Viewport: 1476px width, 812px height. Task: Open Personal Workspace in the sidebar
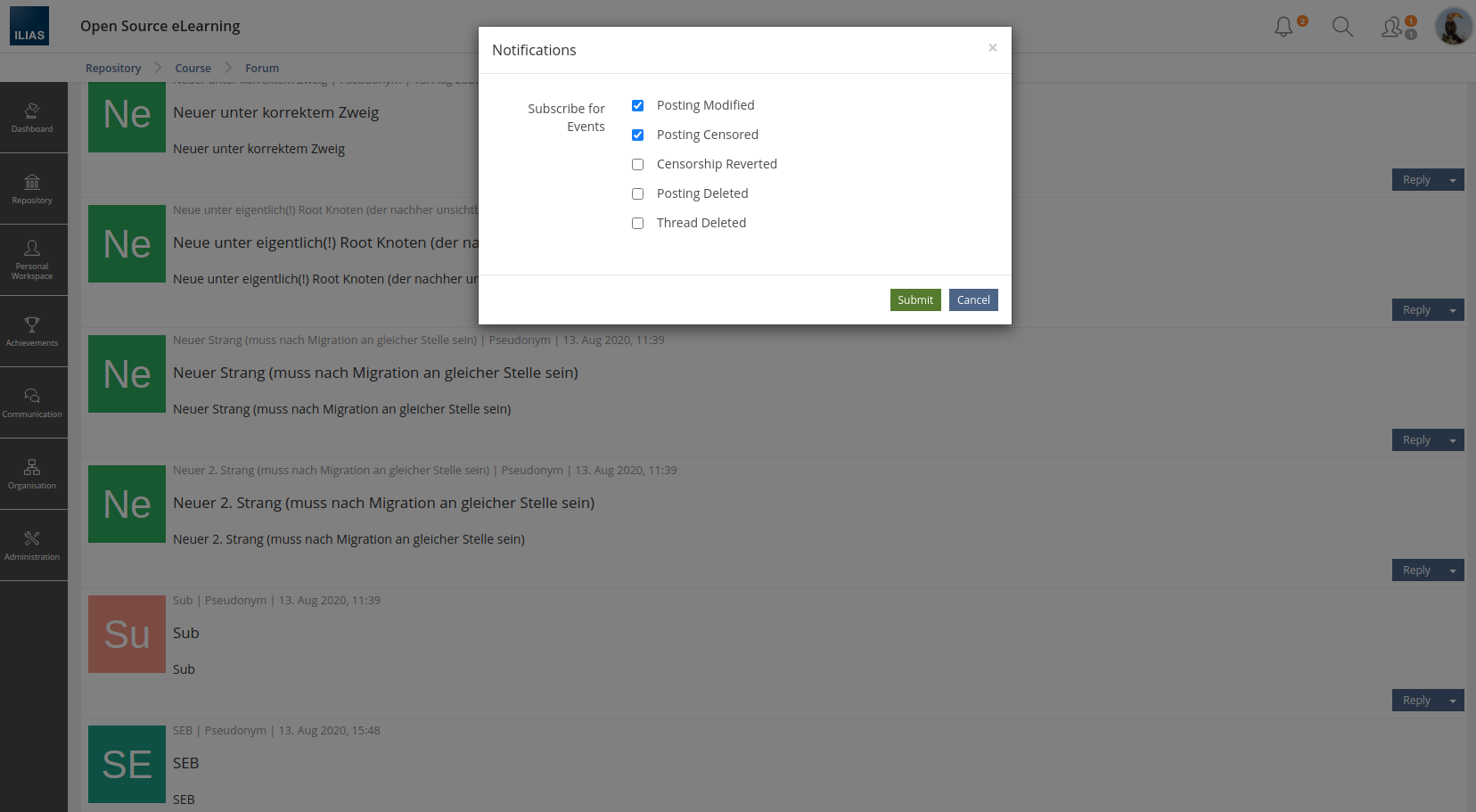point(32,260)
